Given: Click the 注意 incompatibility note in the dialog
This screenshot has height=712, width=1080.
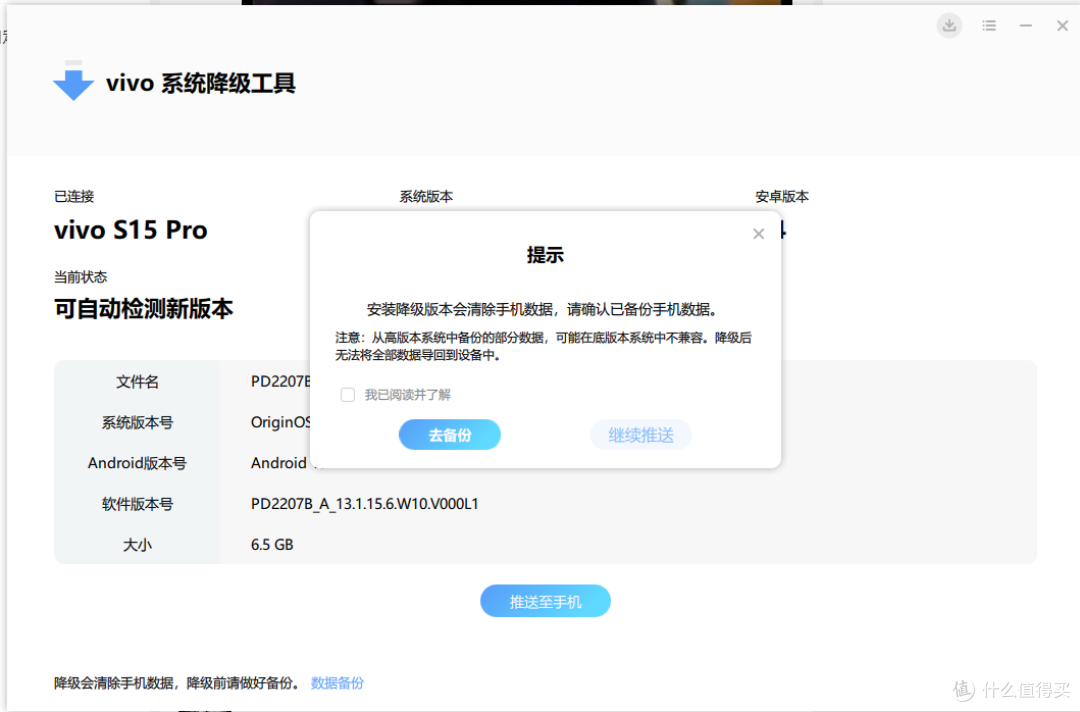Looking at the screenshot, I should [543, 346].
